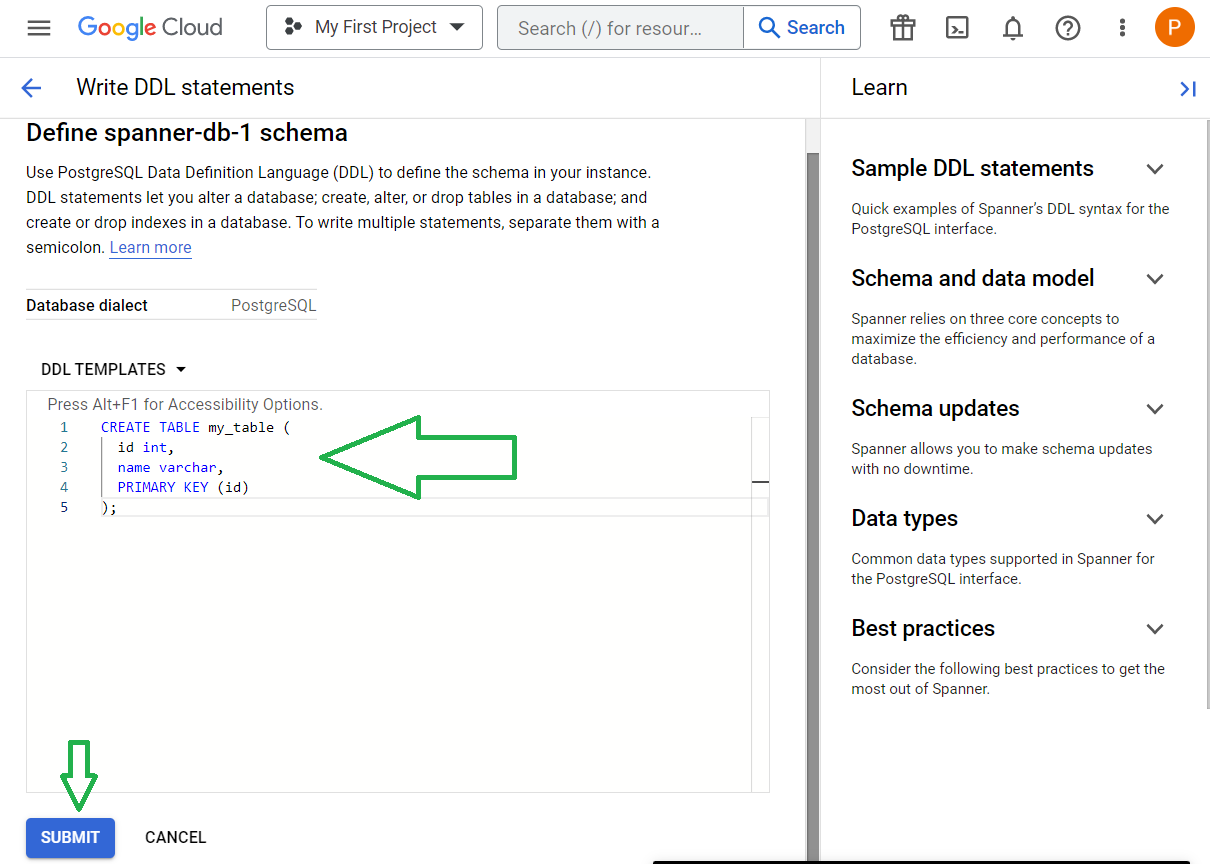This screenshot has width=1210, height=864.
Task: Expand the Data types section
Action: click(1155, 519)
